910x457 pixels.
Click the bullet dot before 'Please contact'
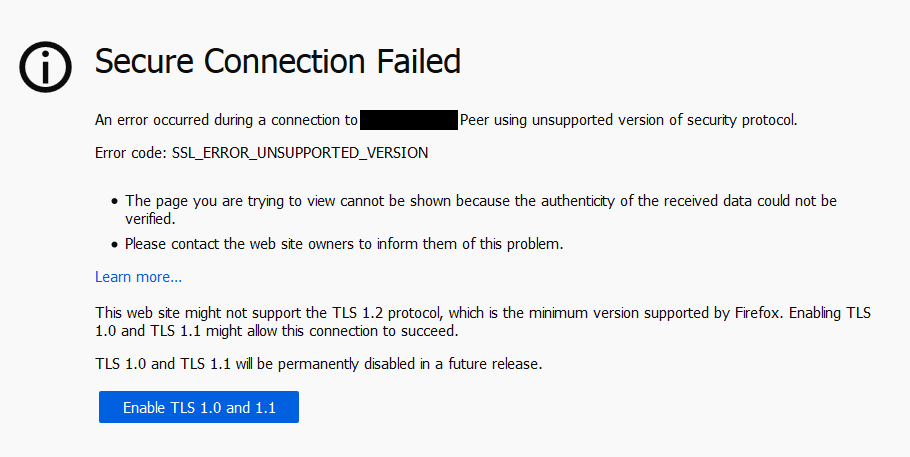click(x=114, y=243)
